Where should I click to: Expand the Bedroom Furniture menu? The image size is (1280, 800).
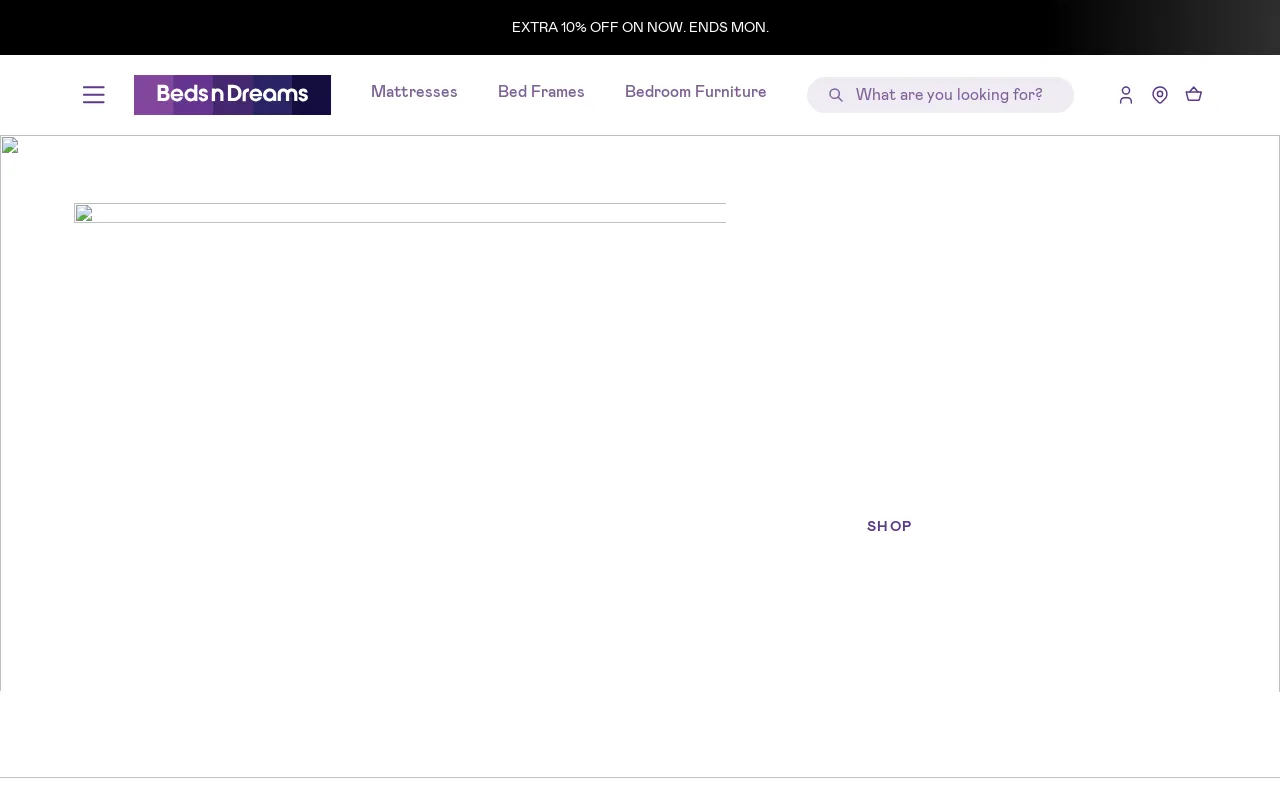pos(696,92)
